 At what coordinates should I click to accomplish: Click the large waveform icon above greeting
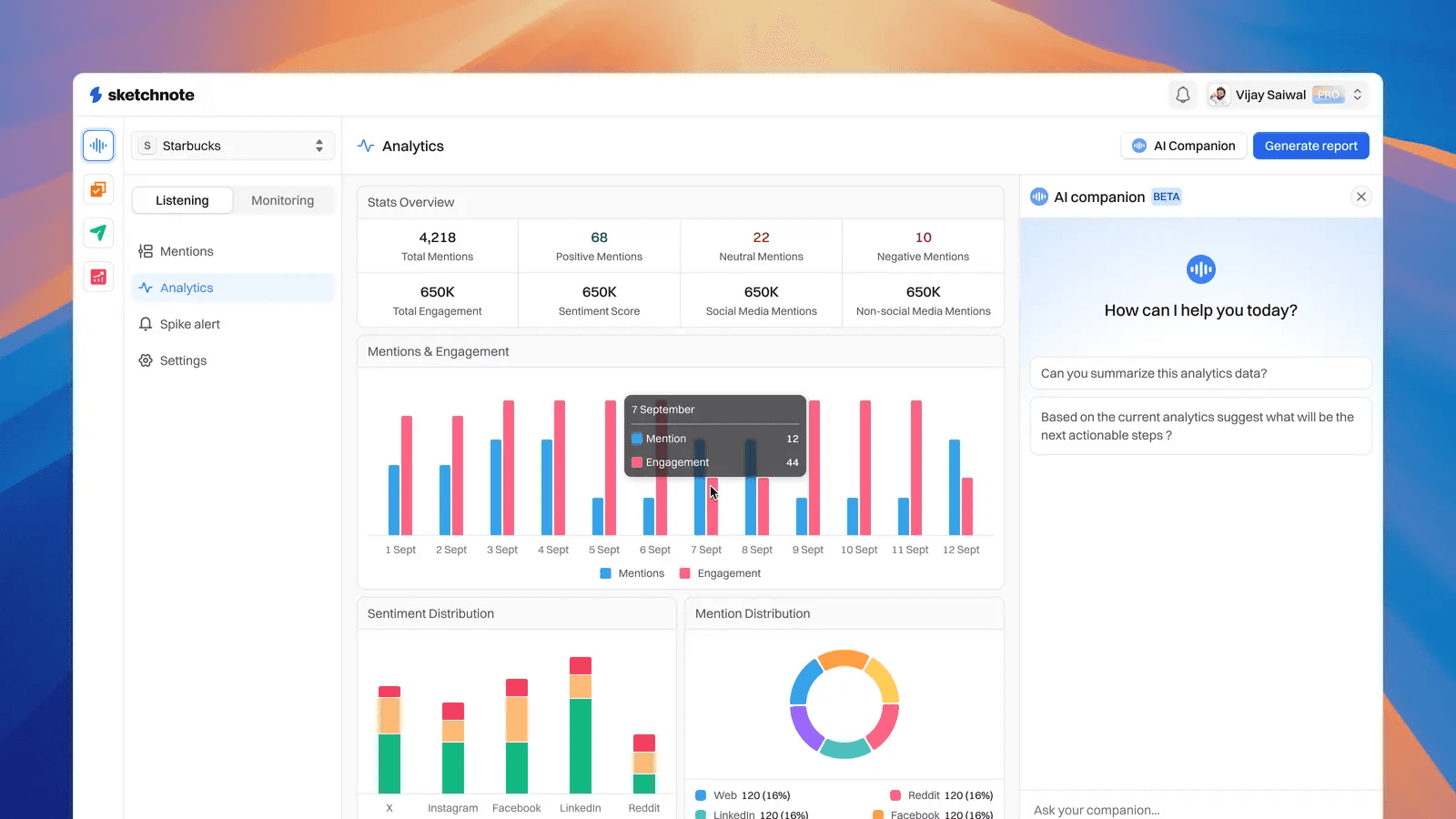coord(1201,269)
